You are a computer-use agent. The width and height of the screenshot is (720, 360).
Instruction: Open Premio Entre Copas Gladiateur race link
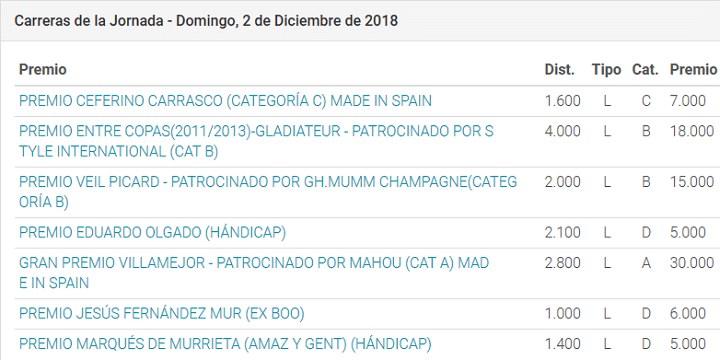click(x=256, y=141)
